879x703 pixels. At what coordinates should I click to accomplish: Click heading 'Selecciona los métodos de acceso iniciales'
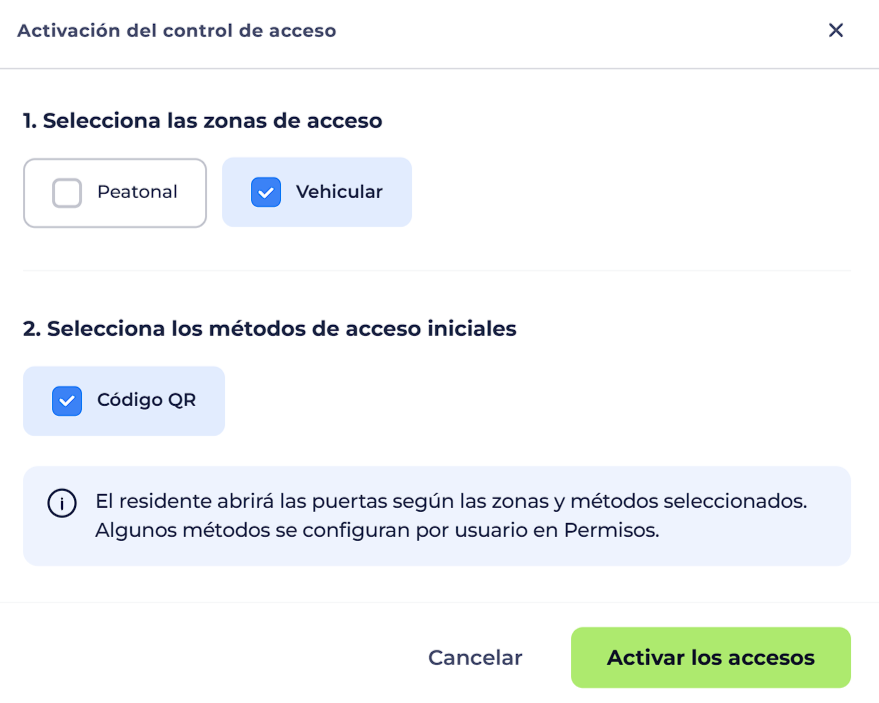coord(270,329)
